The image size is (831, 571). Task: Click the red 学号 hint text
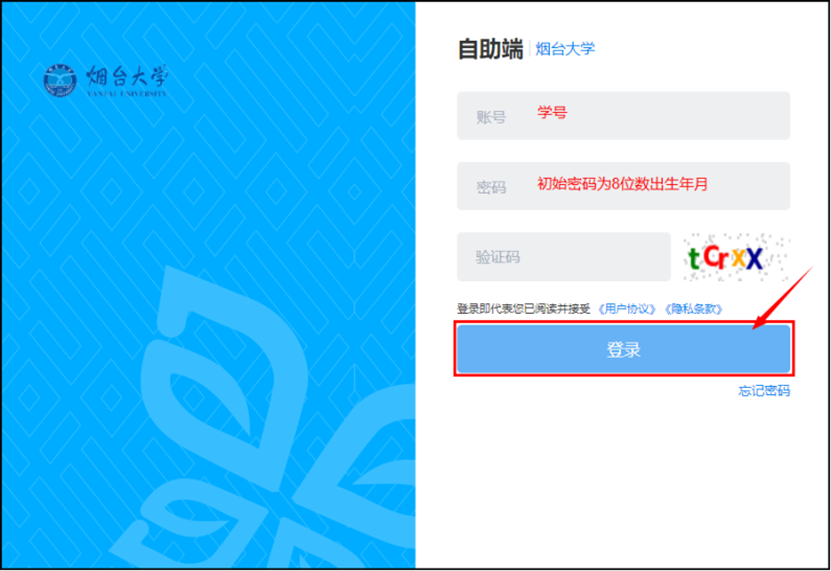[x=552, y=113]
